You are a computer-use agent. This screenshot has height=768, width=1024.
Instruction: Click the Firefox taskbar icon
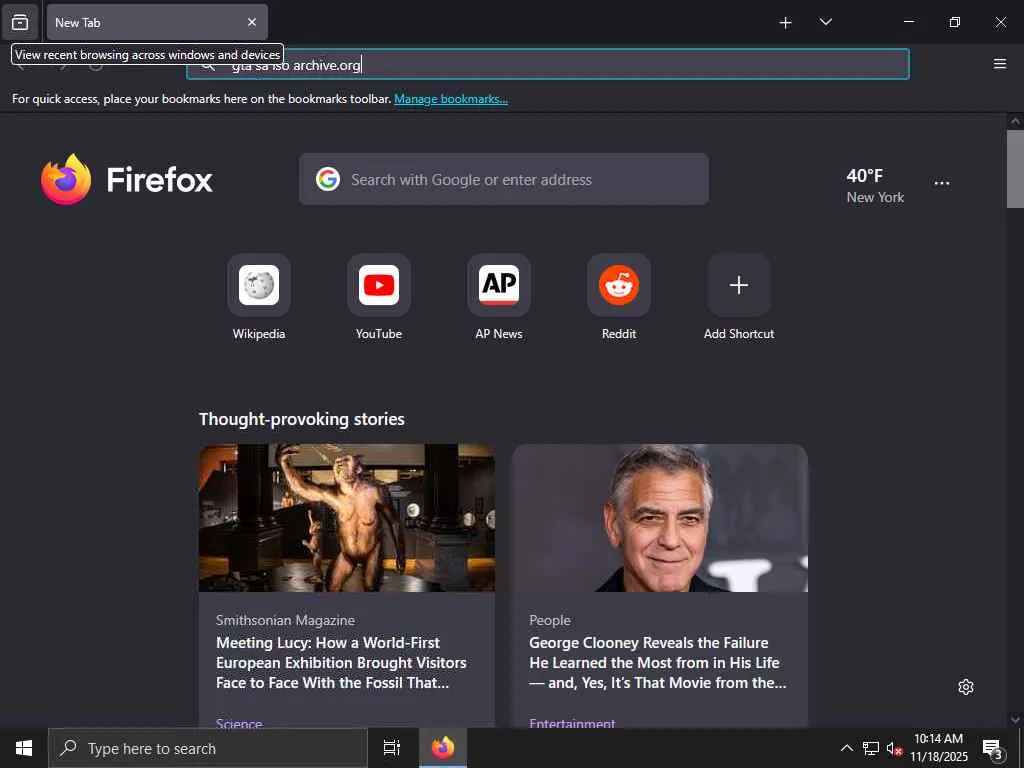pyautogui.click(x=443, y=748)
